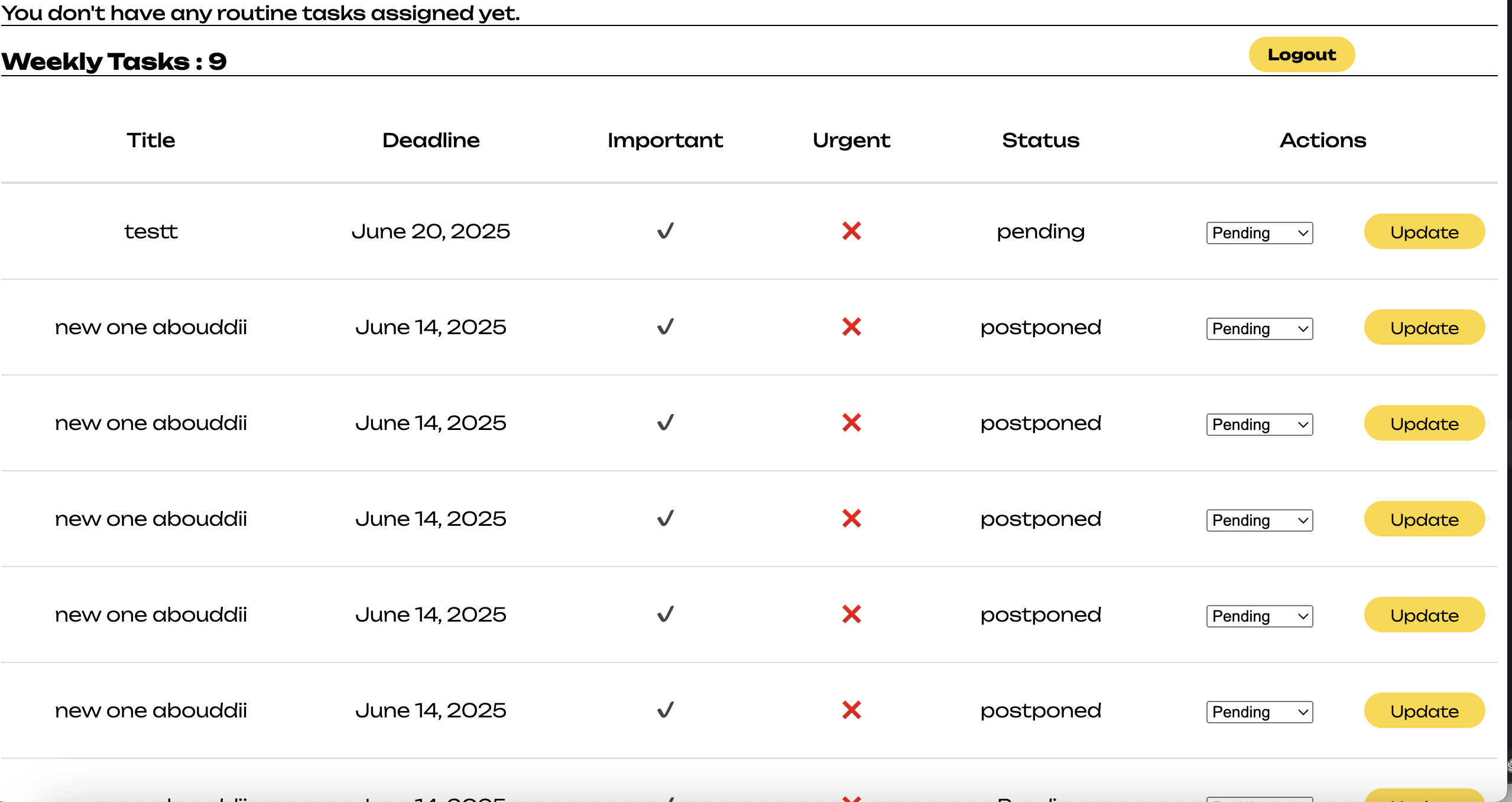Click the red Urgent X in the testt row
Image resolution: width=1512 pixels, height=802 pixels.
pyautogui.click(x=851, y=231)
